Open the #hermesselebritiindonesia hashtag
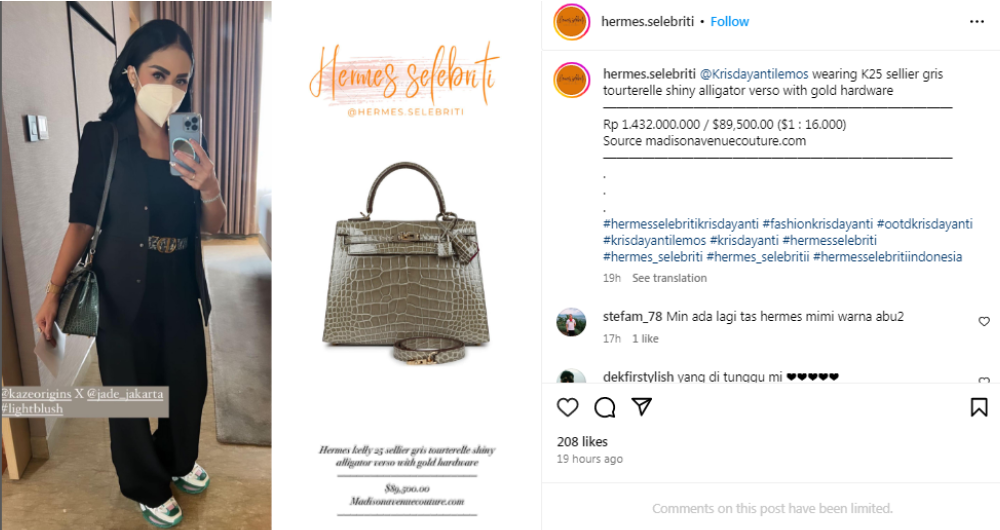The width and height of the screenshot is (1000, 530). point(887,257)
